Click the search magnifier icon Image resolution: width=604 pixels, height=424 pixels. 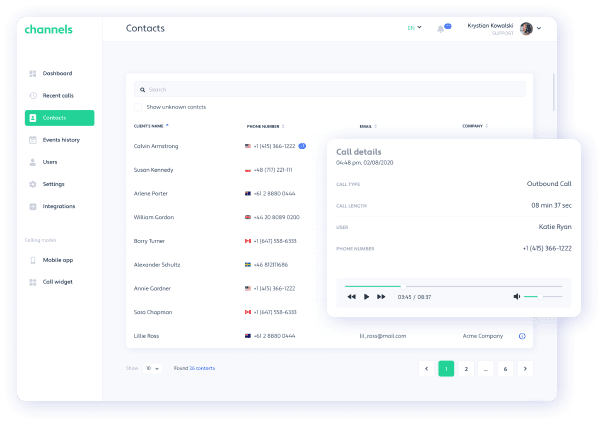coord(143,90)
